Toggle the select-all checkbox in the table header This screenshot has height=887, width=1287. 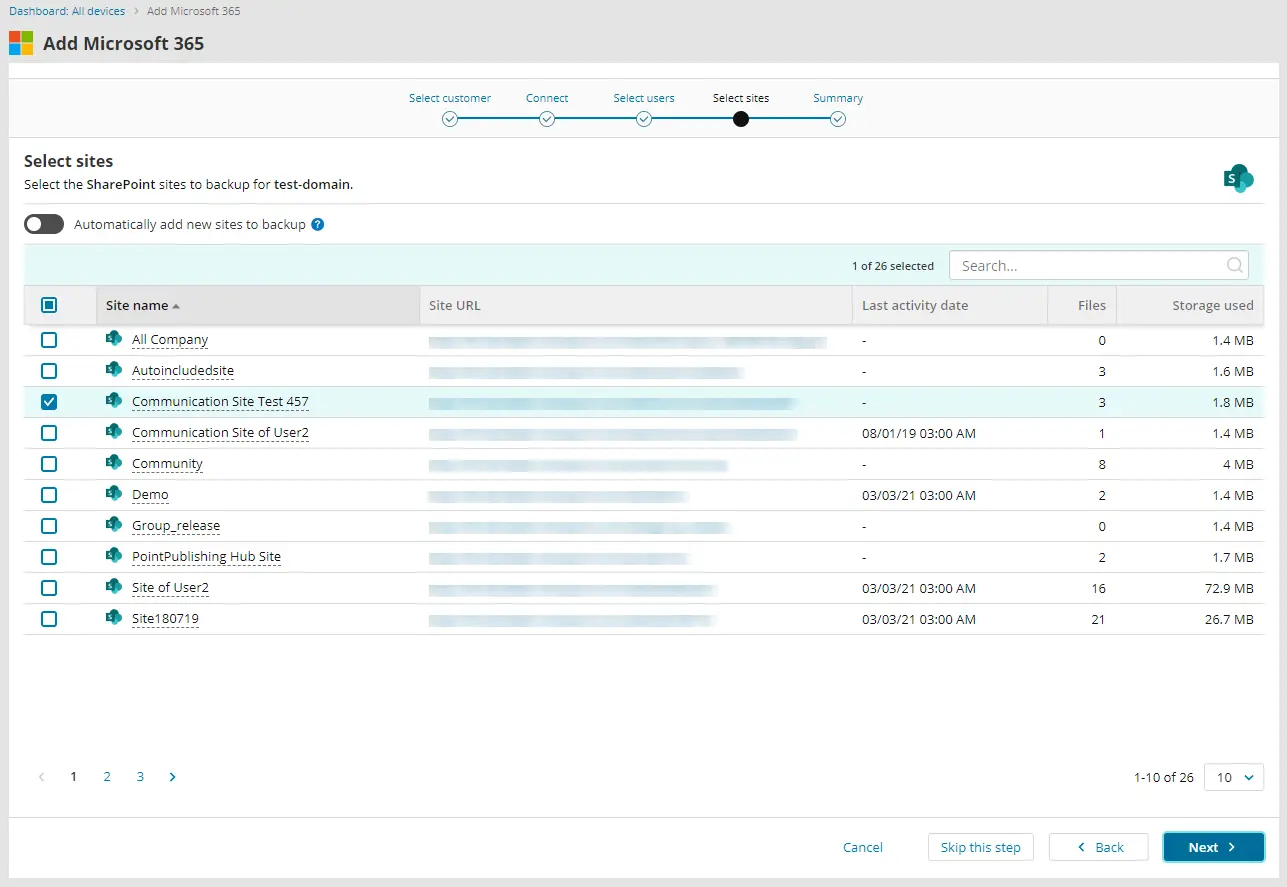pyautogui.click(x=49, y=305)
